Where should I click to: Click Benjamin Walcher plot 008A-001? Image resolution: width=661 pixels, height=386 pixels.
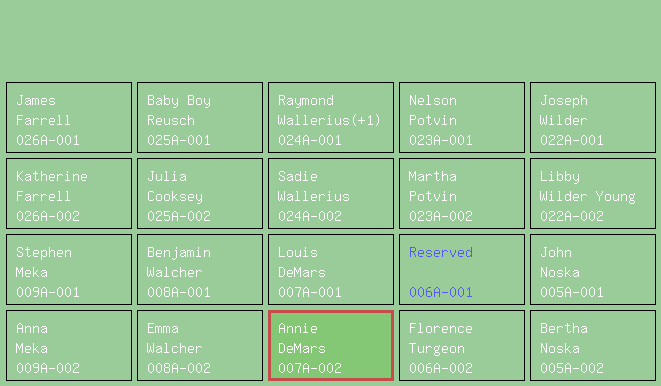pyautogui.click(x=200, y=270)
